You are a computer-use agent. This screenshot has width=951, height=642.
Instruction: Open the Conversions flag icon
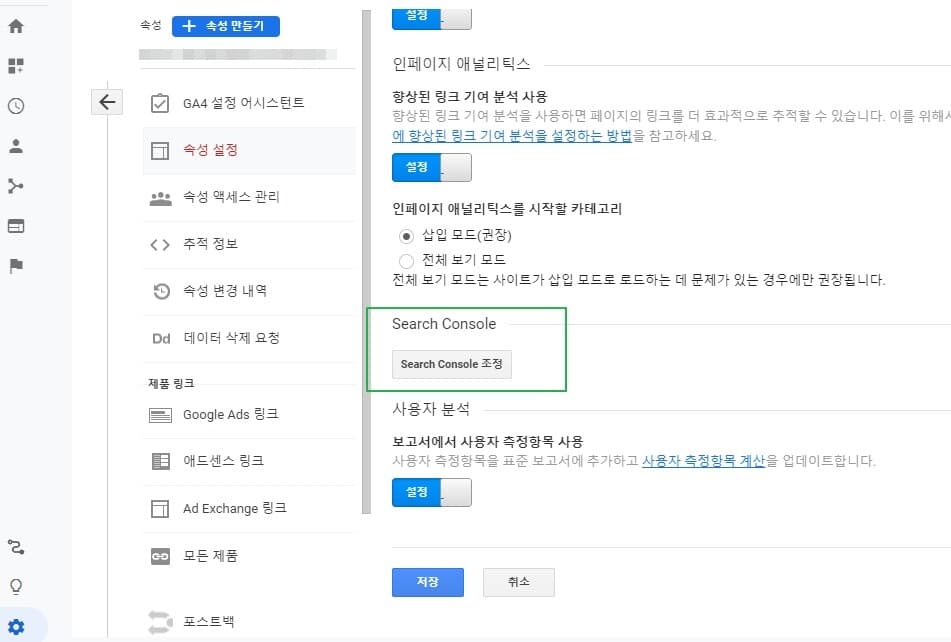pos(16,266)
